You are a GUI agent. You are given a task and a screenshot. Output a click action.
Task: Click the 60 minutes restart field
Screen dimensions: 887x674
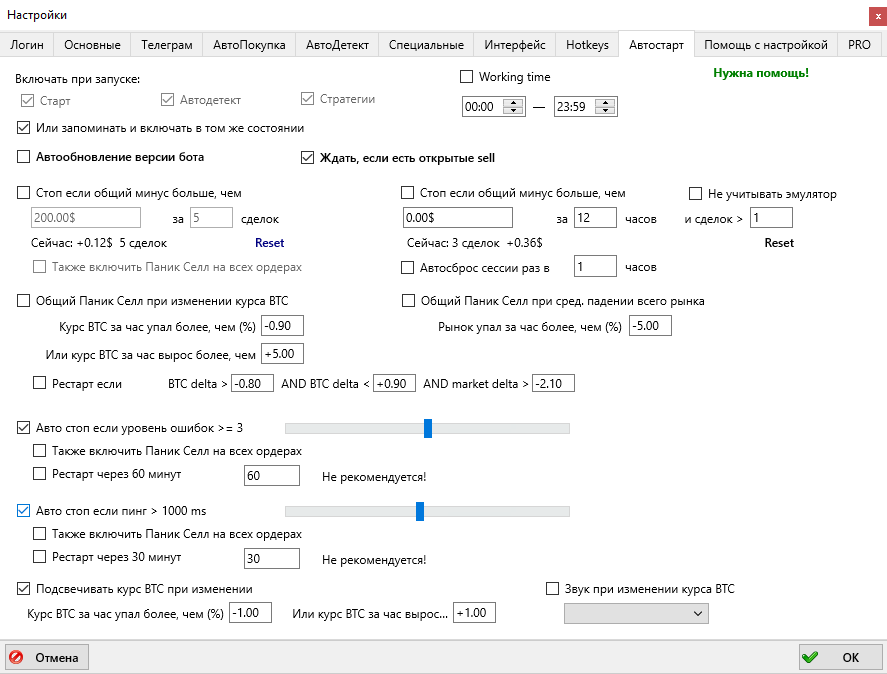pyautogui.click(x=272, y=475)
